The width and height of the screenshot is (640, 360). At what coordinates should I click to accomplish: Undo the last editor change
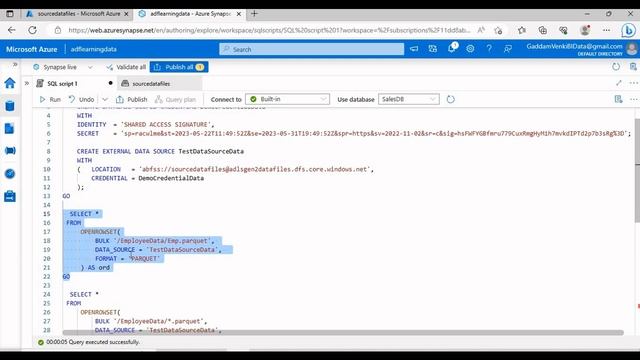[81, 99]
